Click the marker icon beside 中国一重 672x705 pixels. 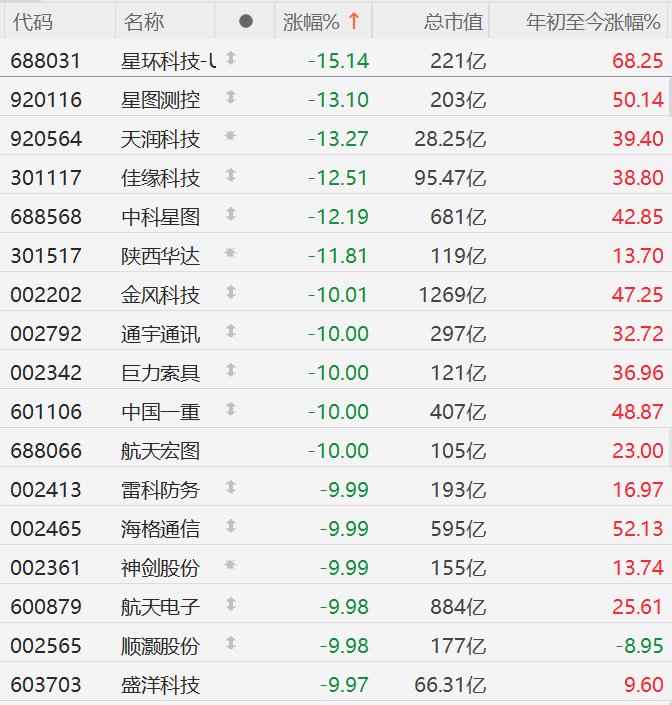point(231,409)
